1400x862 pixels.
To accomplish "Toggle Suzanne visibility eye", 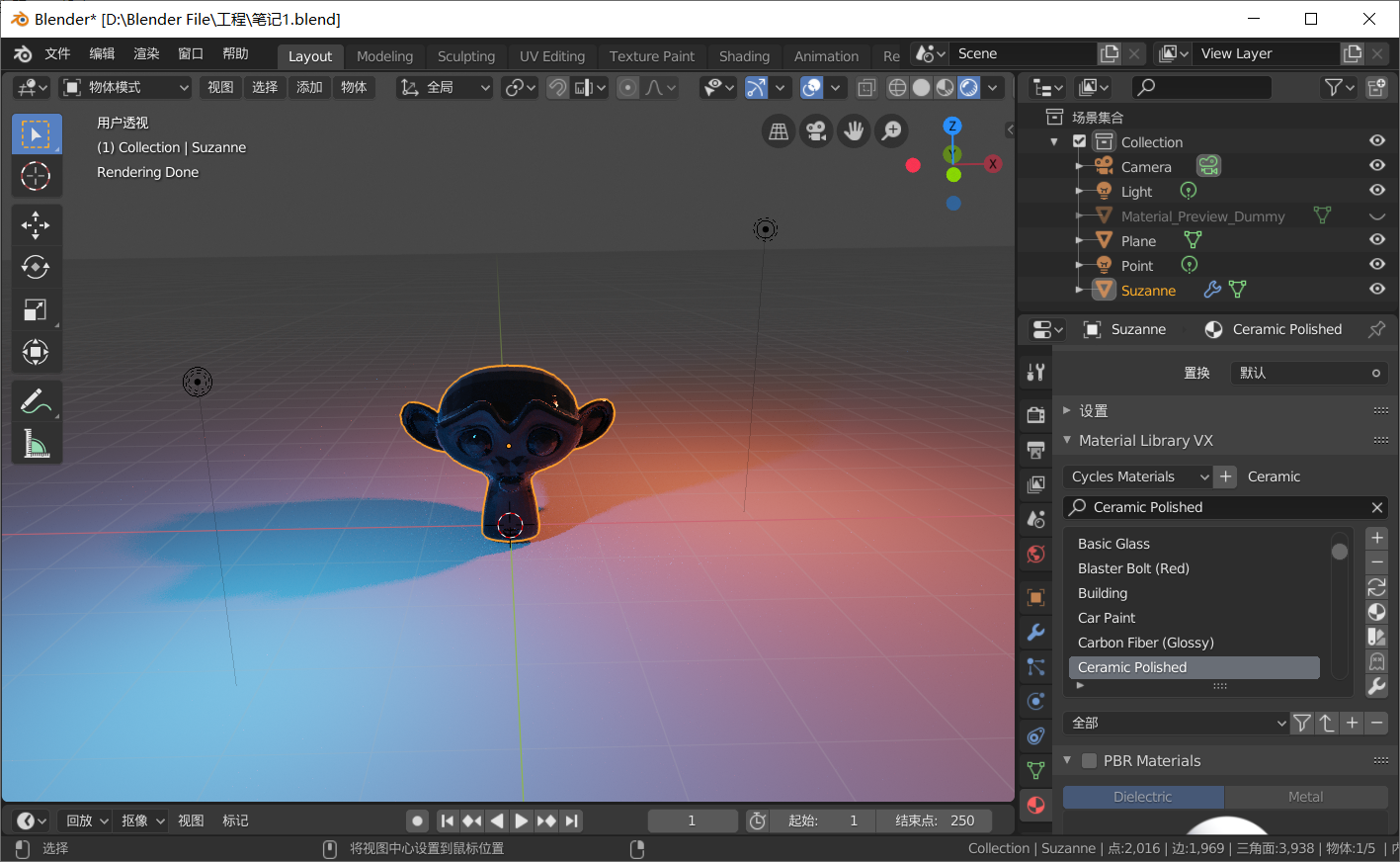I will point(1376,290).
